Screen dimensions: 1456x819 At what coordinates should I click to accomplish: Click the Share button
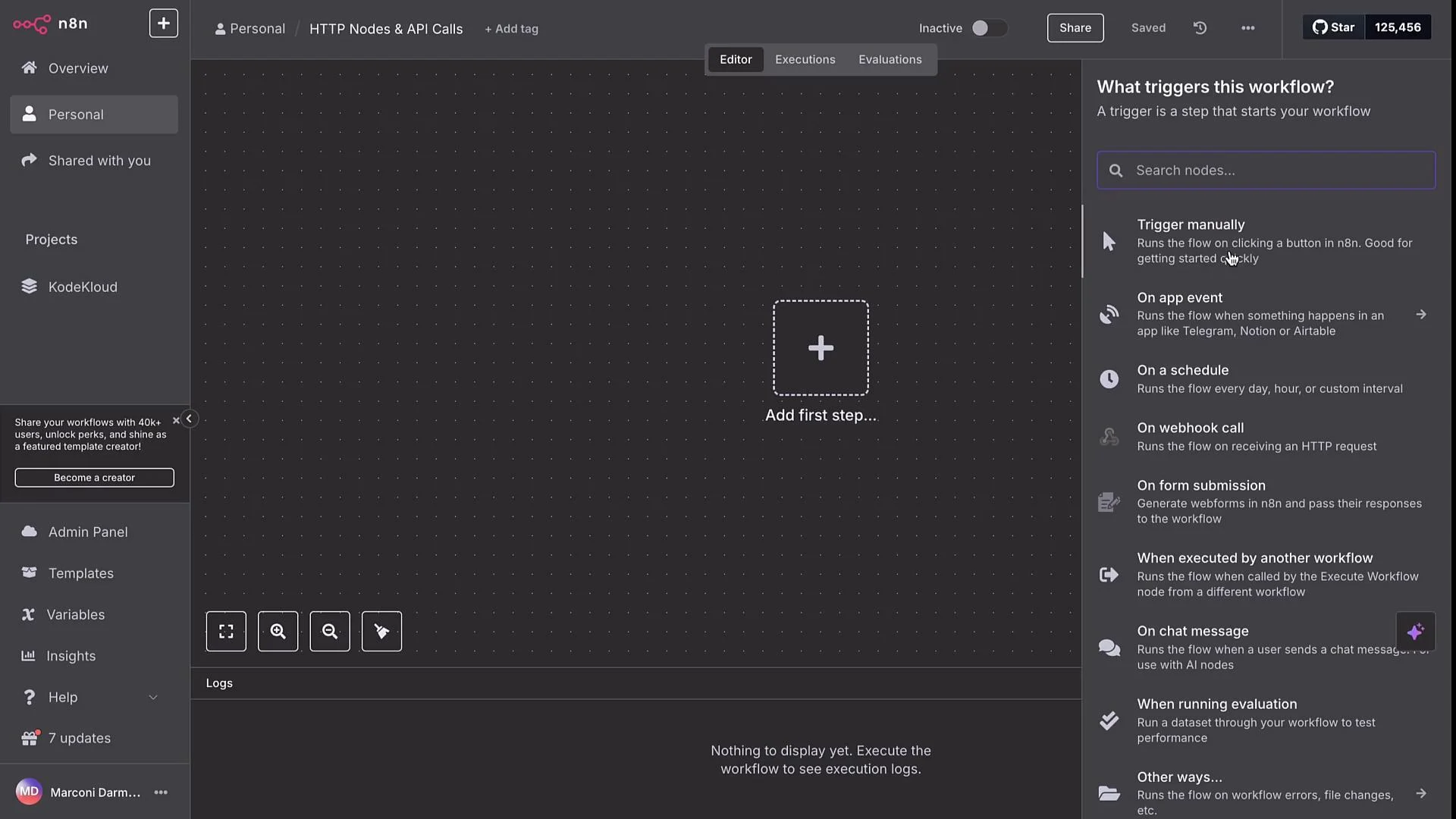click(x=1075, y=28)
